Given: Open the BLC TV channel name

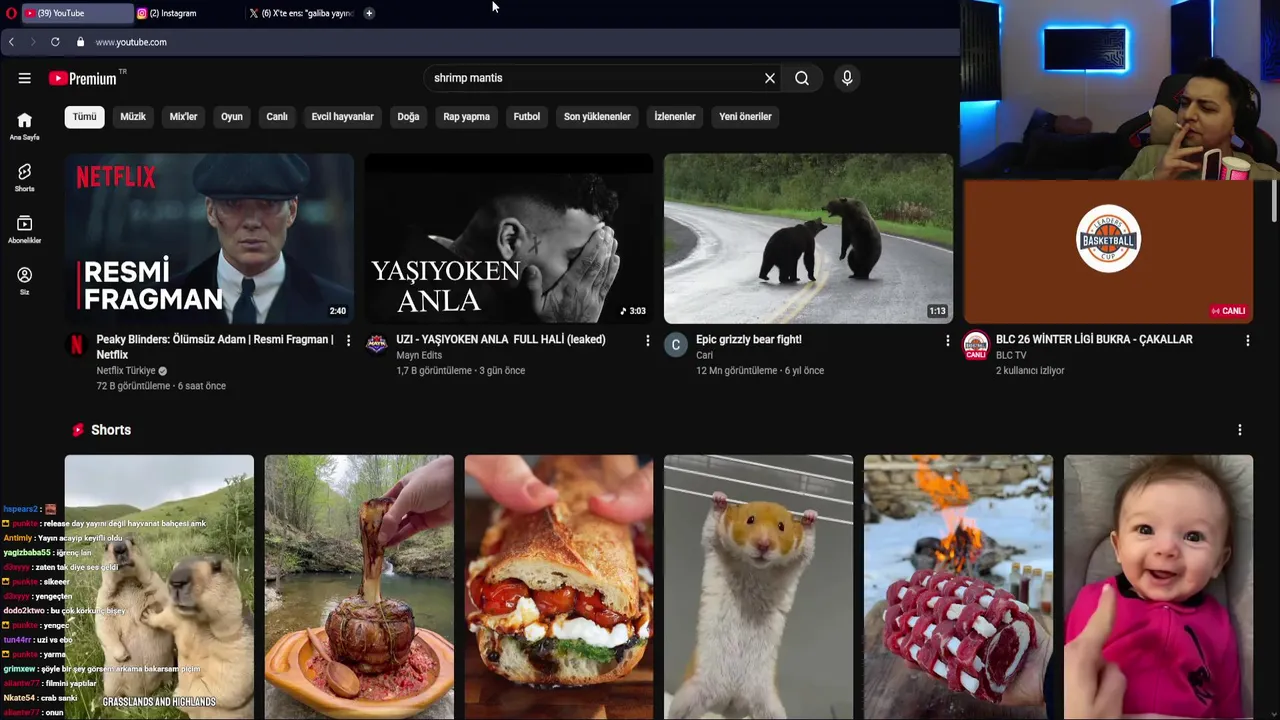Looking at the screenshot, I should (1011, 355).
